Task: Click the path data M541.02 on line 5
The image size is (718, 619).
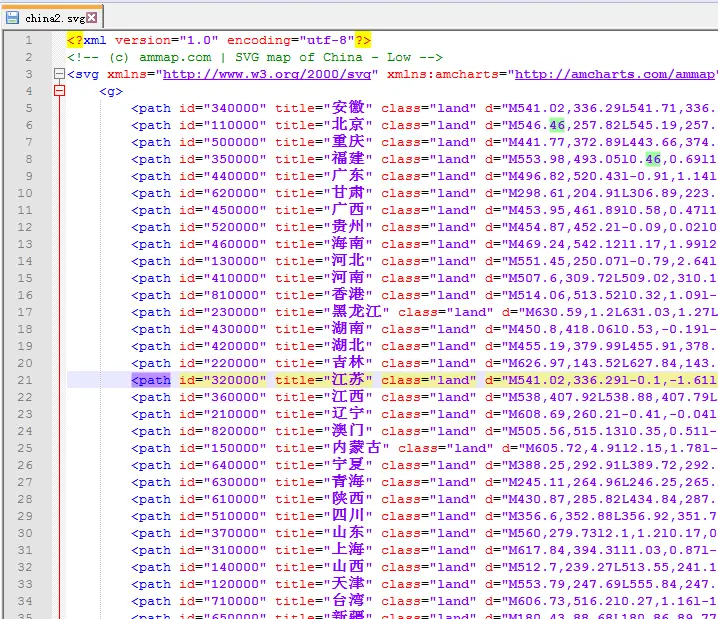Action: pyautogui.click(x=536, y=108)
